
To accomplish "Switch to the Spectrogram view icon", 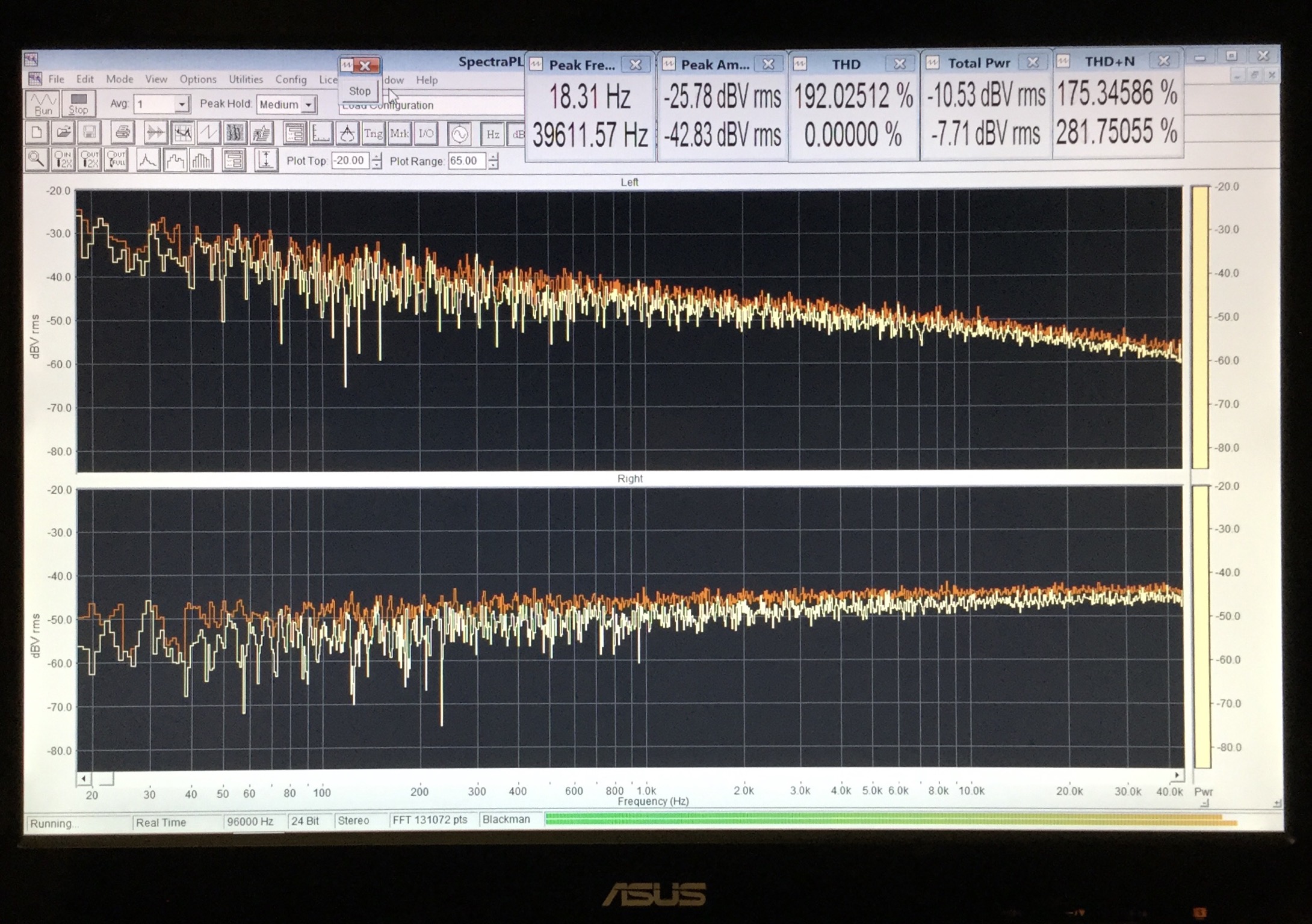I will point(235,133).
